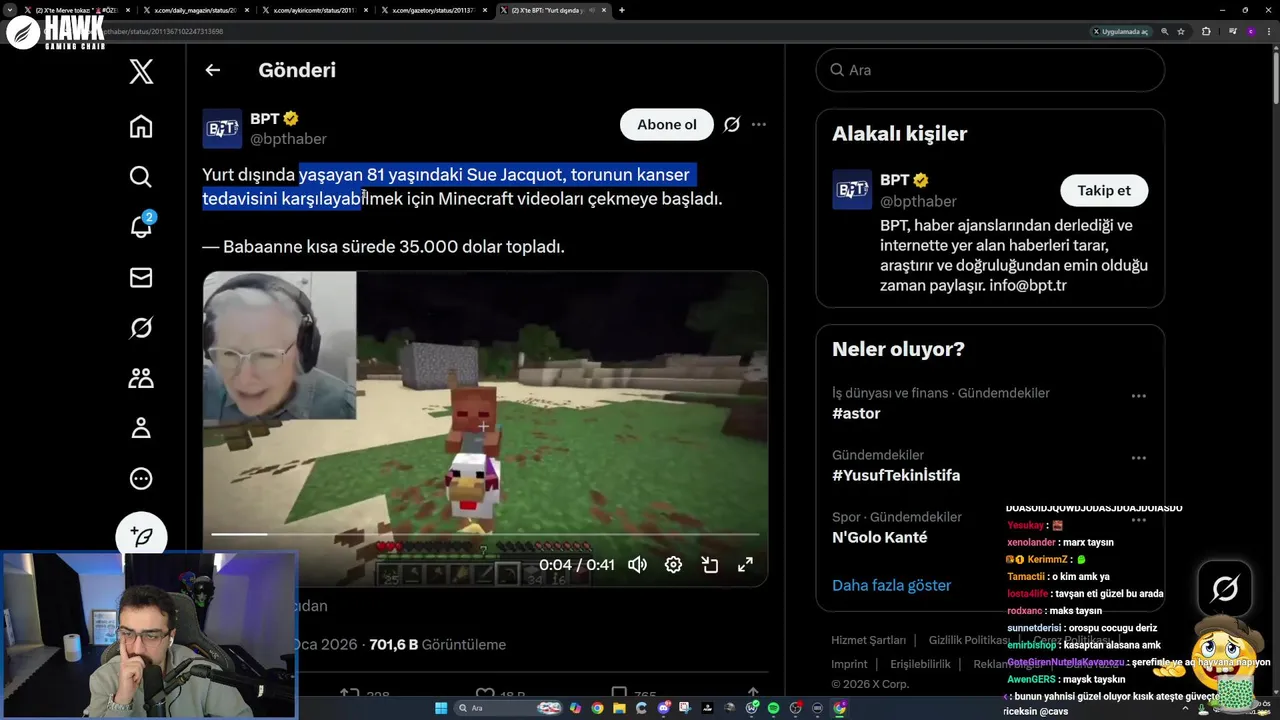1280x720 pixels.
Task: Open Grok from the left sidebar
Action: point(141,327)
